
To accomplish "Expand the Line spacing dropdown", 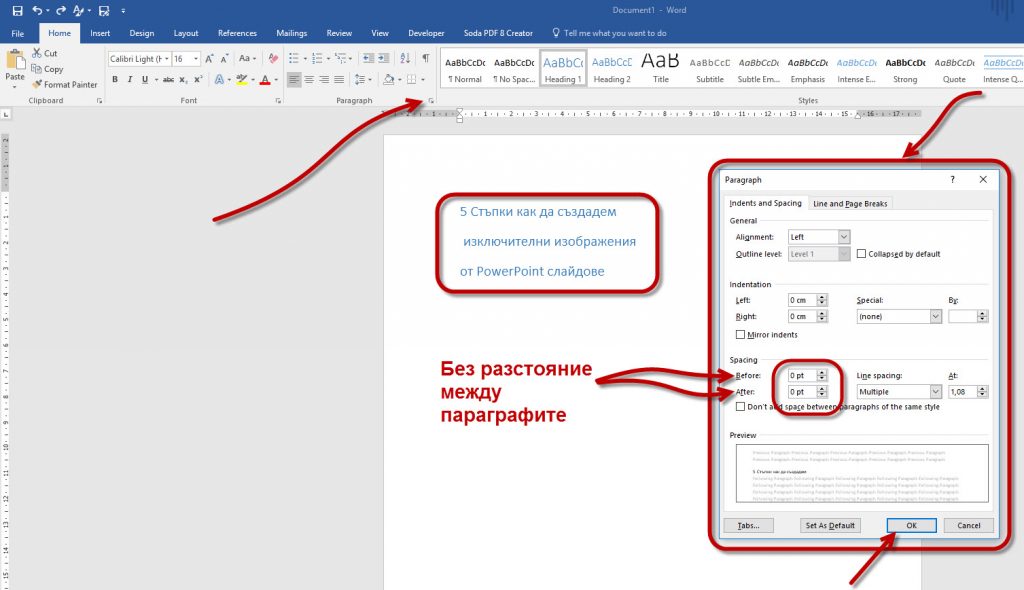I will pos(935,392).
